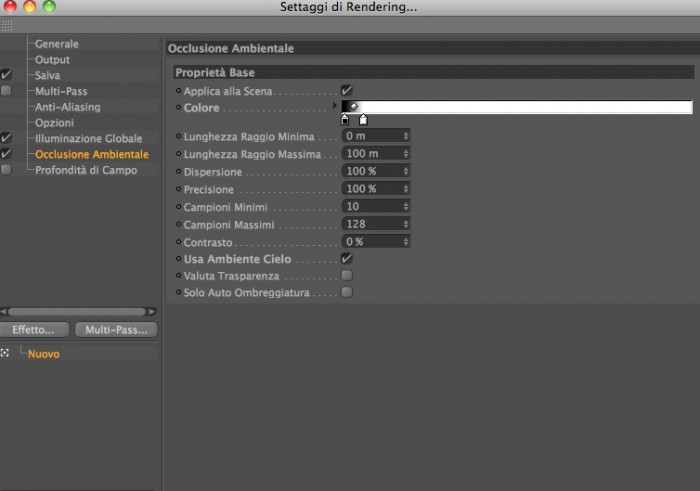This screenshot has width=700, height=491.
Task: Click the Occlusione Ambientale panel title
Action: click(x=231, y=48)
